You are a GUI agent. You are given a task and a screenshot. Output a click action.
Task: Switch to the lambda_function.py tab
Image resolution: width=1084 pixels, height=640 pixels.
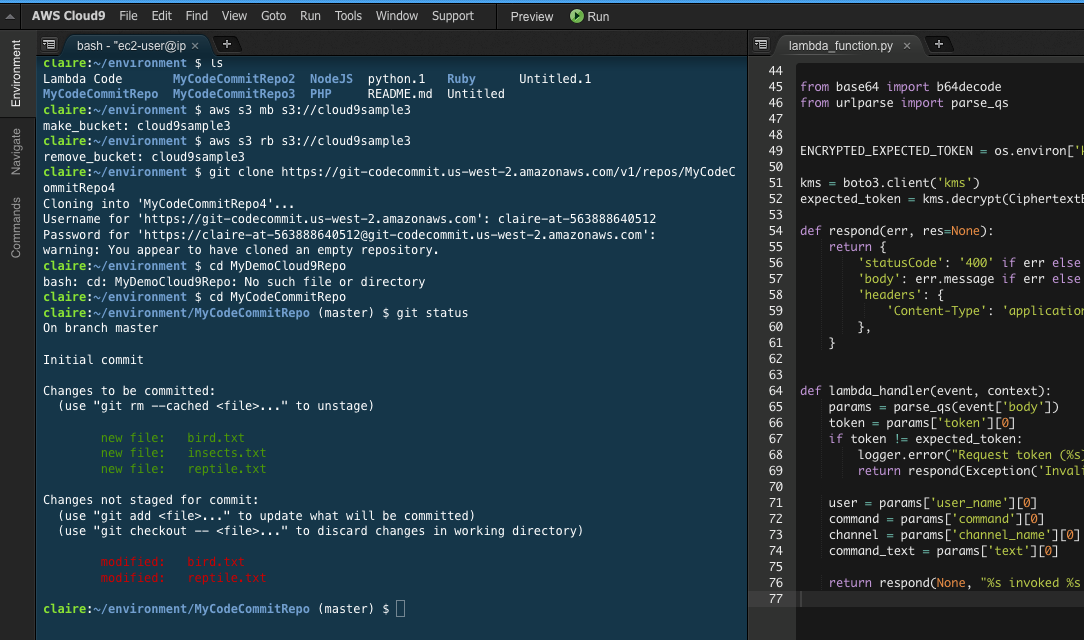tap(843, 45)
